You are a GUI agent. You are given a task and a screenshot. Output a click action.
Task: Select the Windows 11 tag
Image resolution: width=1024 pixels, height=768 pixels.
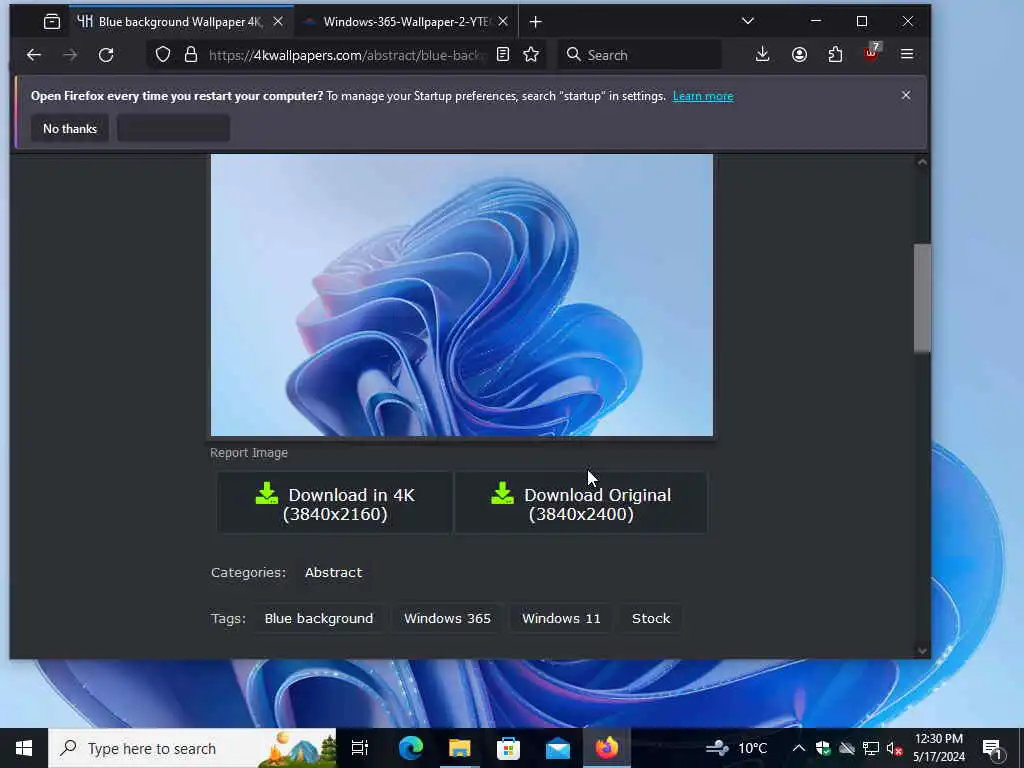561,618
